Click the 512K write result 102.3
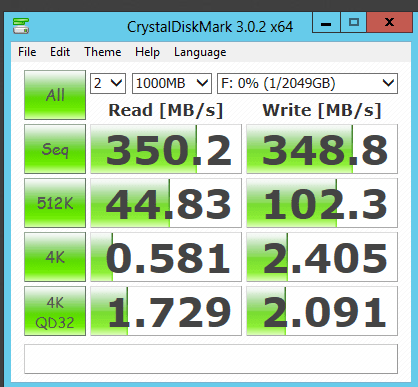The height and width of the screenshot is (387, 418). point(322,203)
